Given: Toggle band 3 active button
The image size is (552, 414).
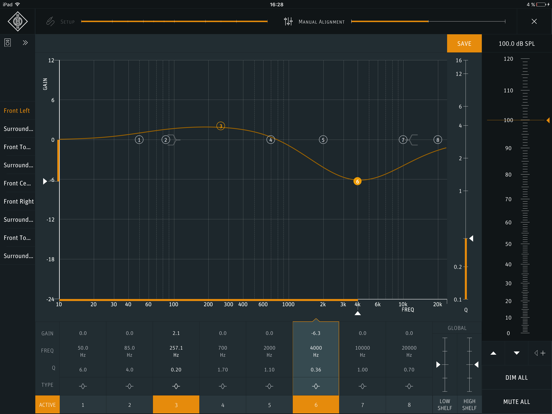Looking at the screenshot, I should [176, 404].
